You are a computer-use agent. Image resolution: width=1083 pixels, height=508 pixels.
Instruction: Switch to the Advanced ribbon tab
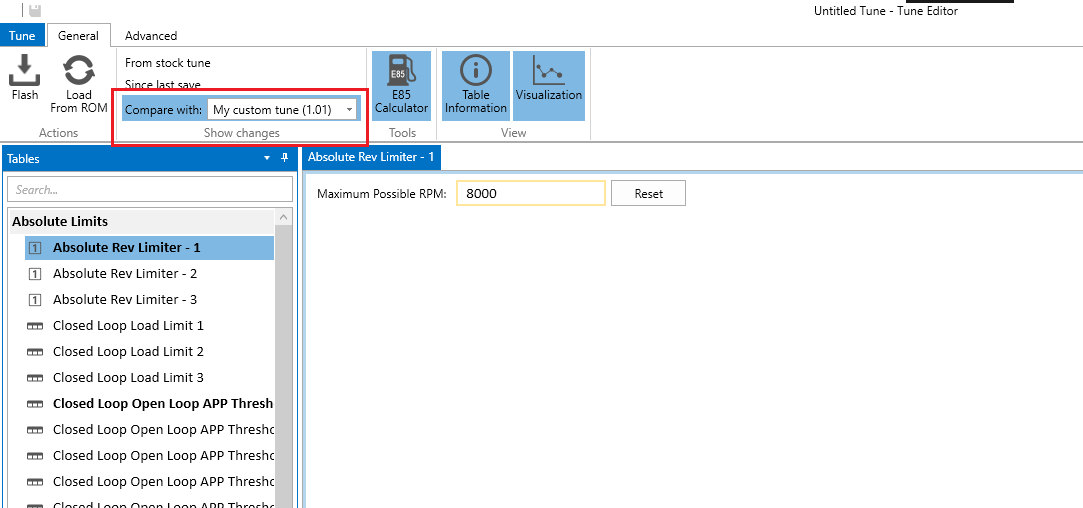151,36
